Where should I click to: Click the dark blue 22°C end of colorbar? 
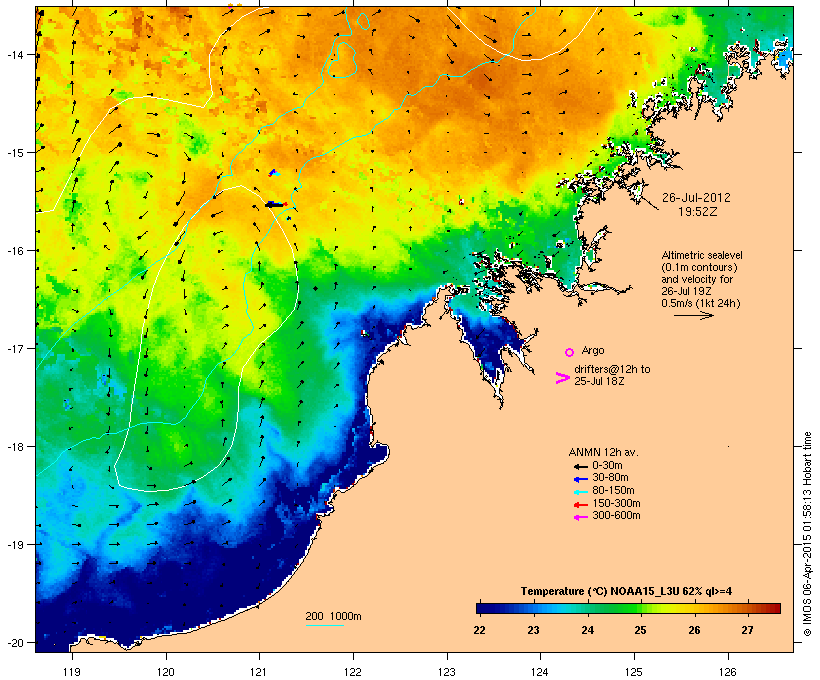pyautogui.click(x=480, y=608)
